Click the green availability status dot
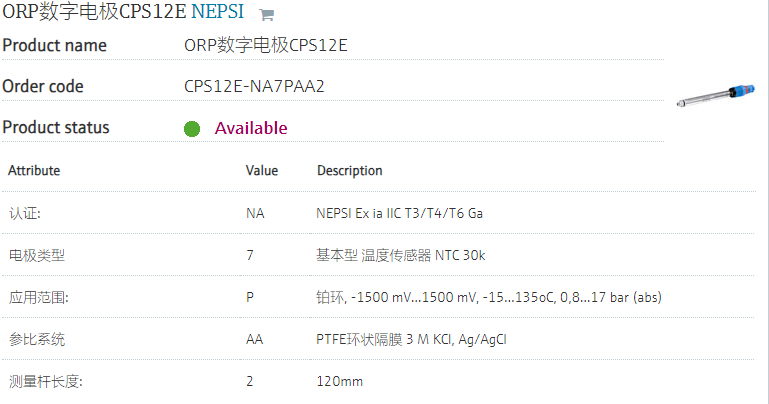The height and width of the screenshot is (404, 769). coord(192,129)
